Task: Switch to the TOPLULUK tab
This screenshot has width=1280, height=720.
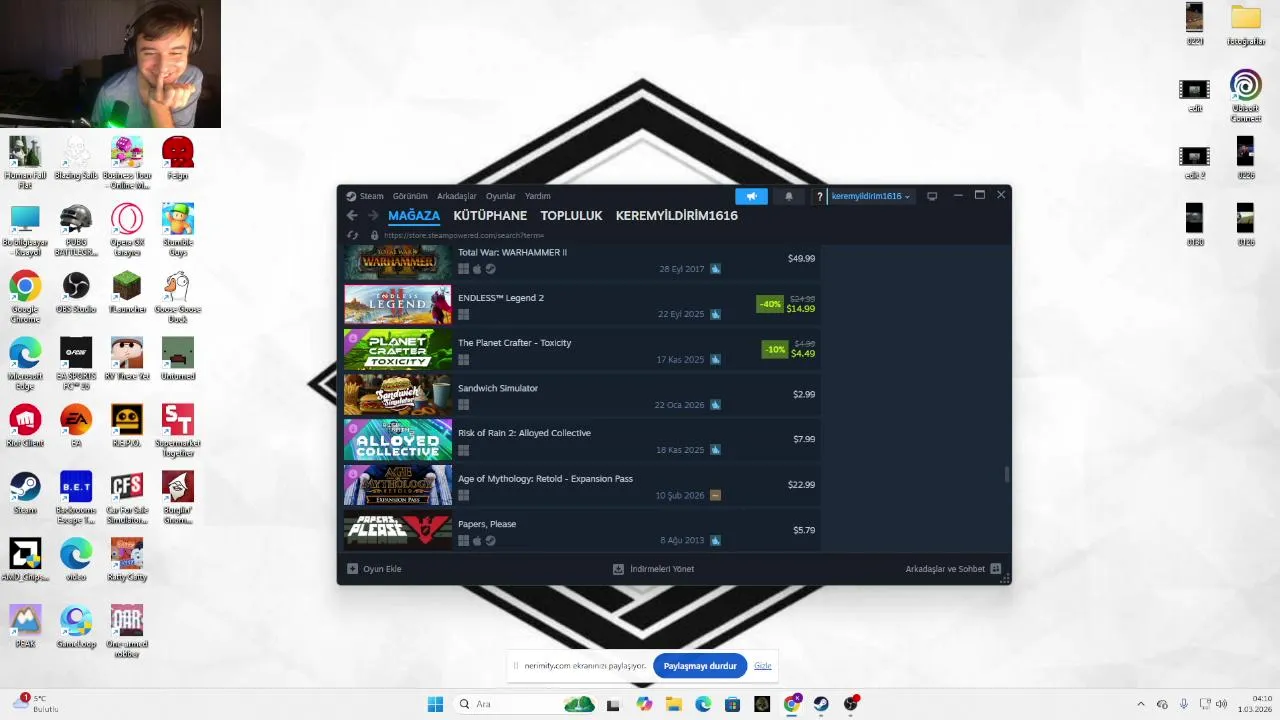Action: pos(571,216)
